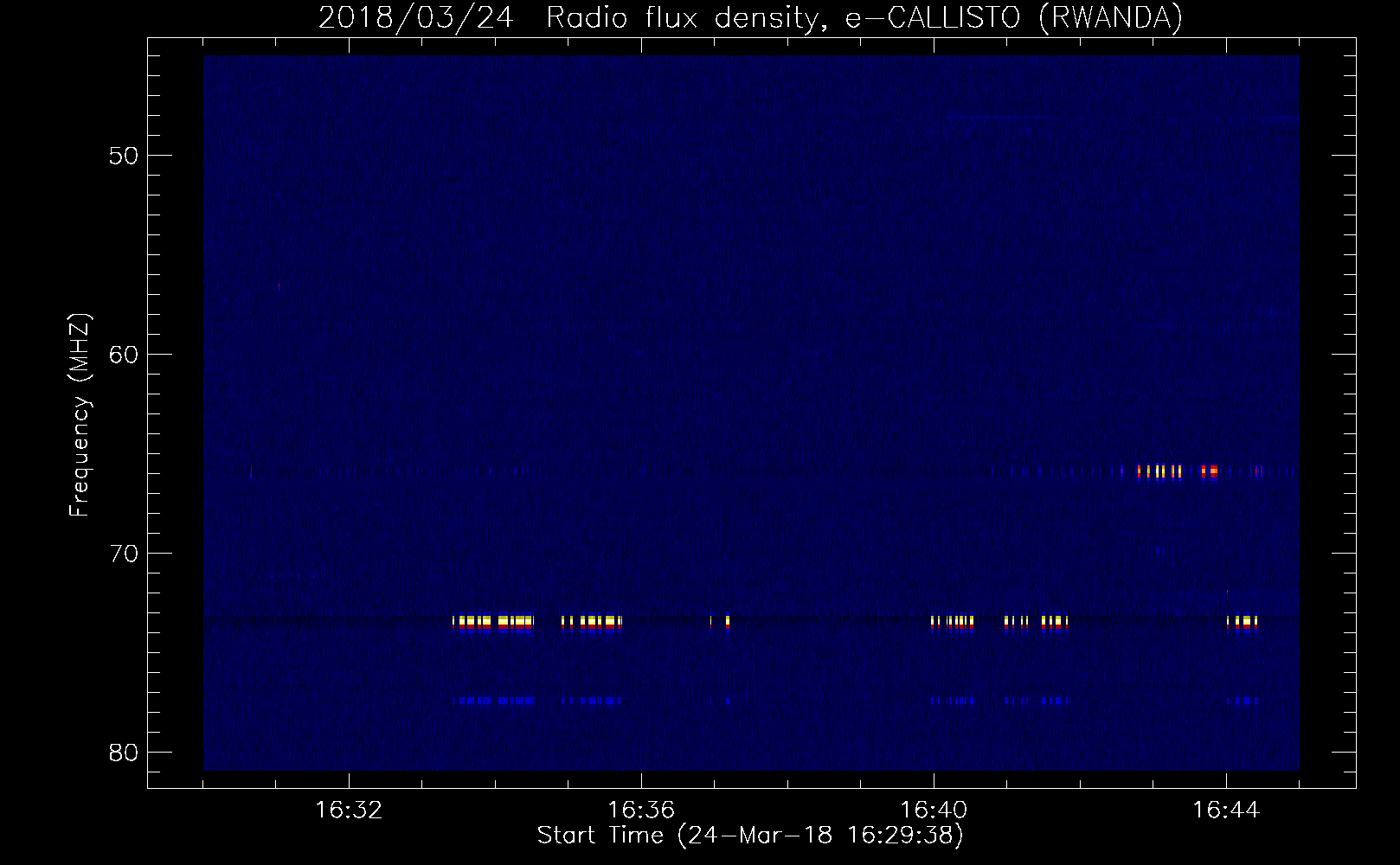The height and width of the screenshot is (865, 1400).
Task: Click the '50' frequency tick label
Action: pyautogui.click(x=125, y=156)
